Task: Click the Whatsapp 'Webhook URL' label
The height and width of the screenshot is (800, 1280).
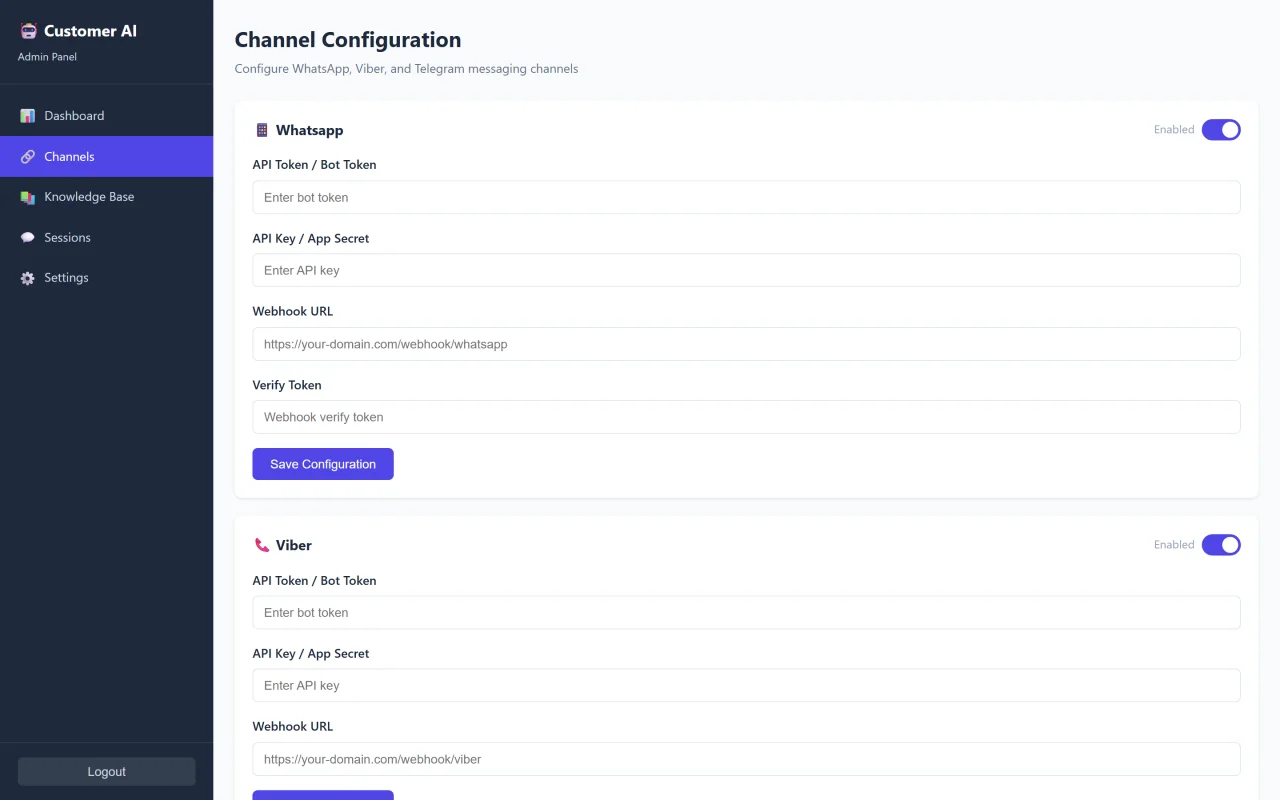Action: [292, 311]
